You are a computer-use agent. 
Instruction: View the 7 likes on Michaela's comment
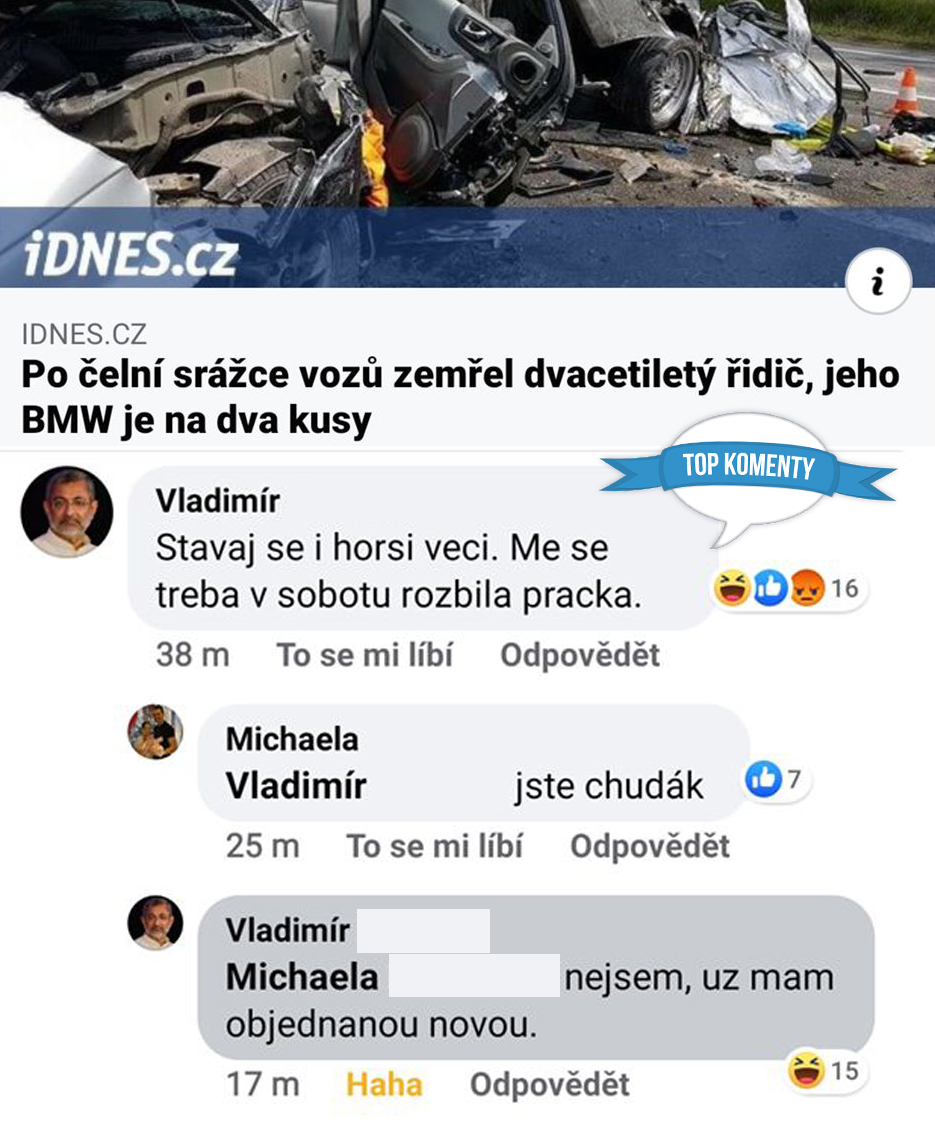775,779
